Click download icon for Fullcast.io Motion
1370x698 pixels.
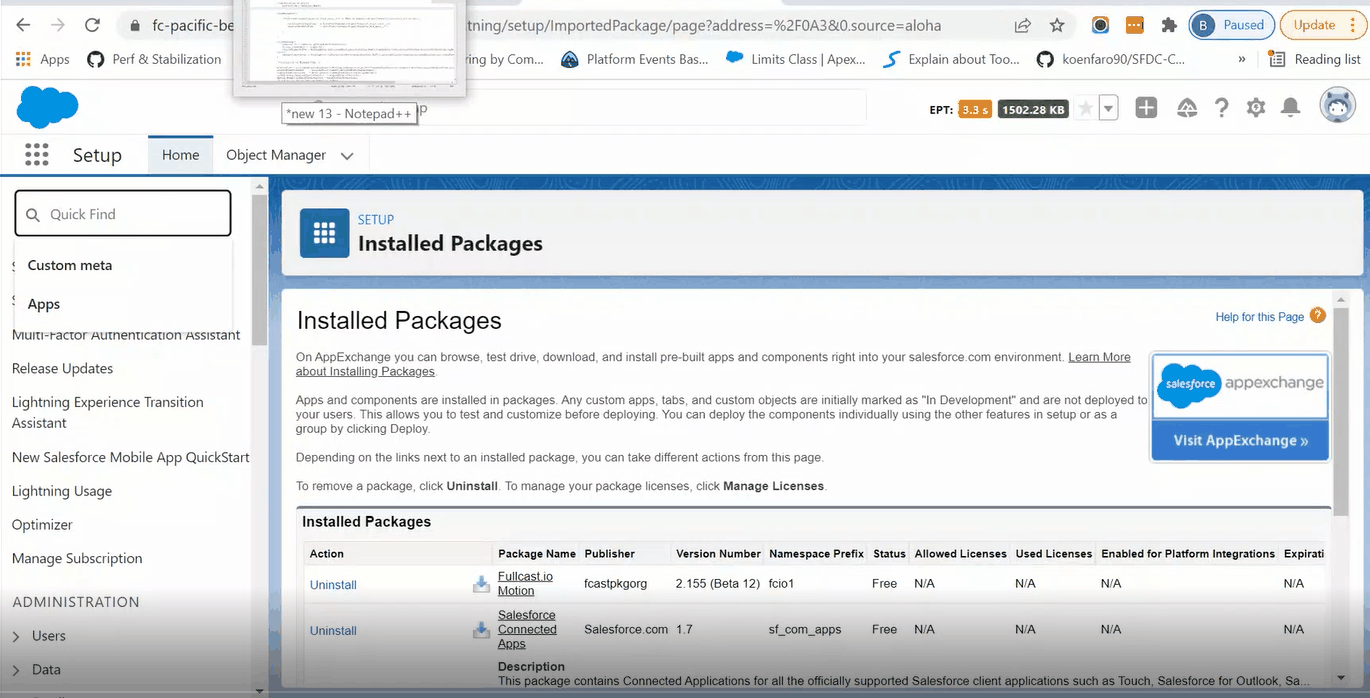click(x=481, y=584)
